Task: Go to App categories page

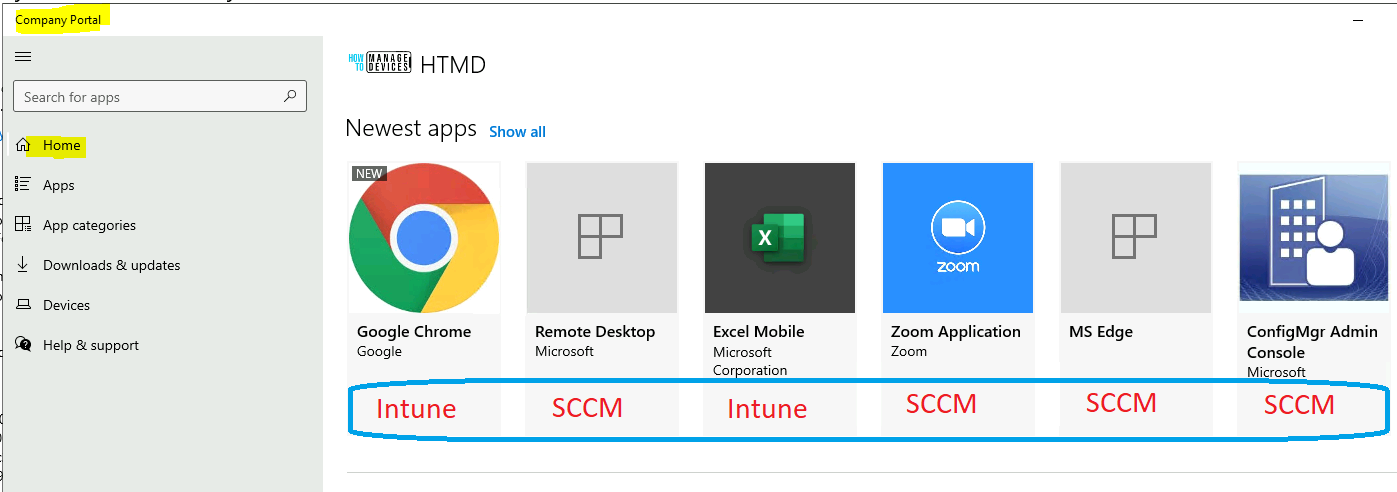Action: [89, 225]
